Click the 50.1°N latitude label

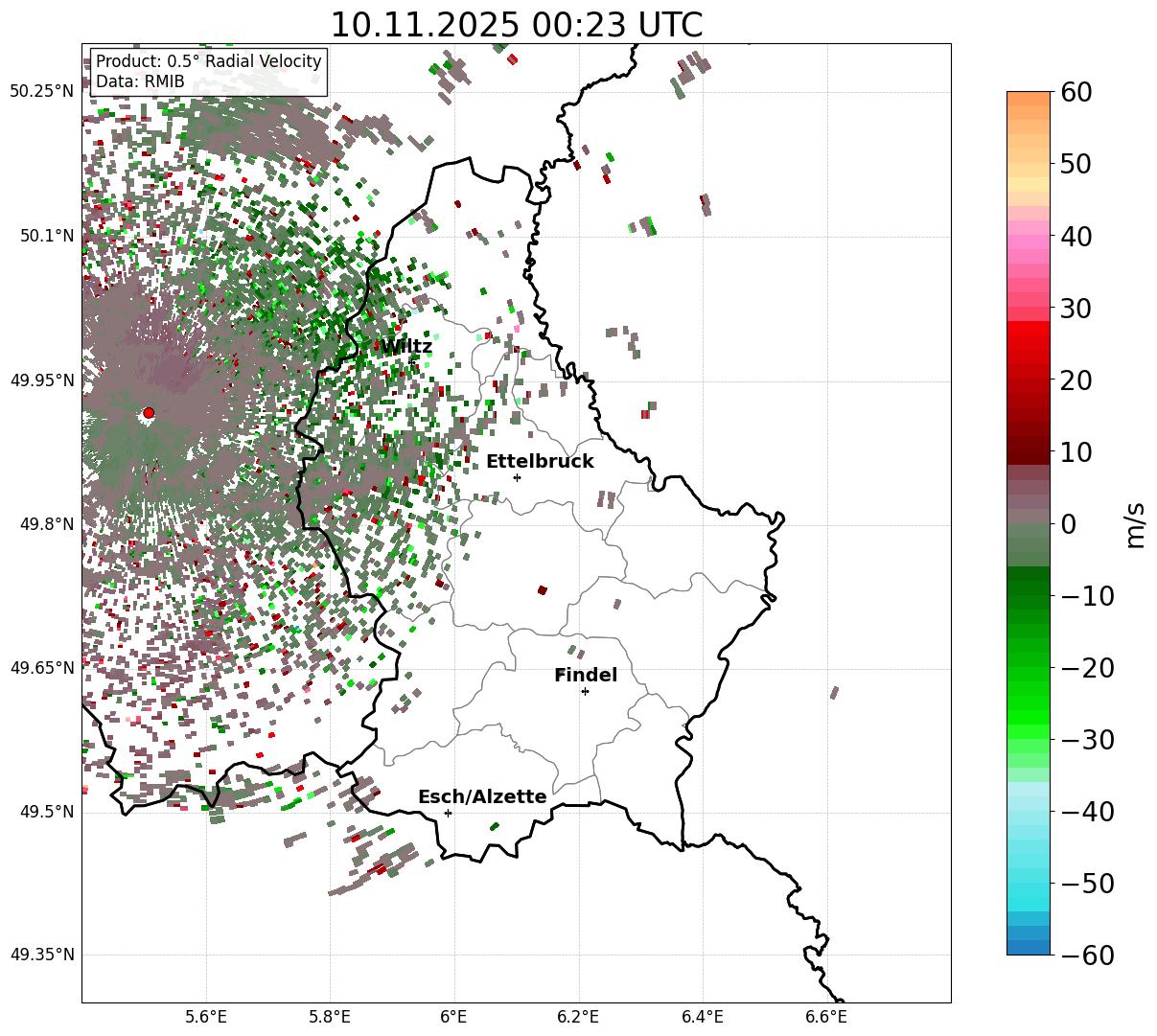(45, 236)
